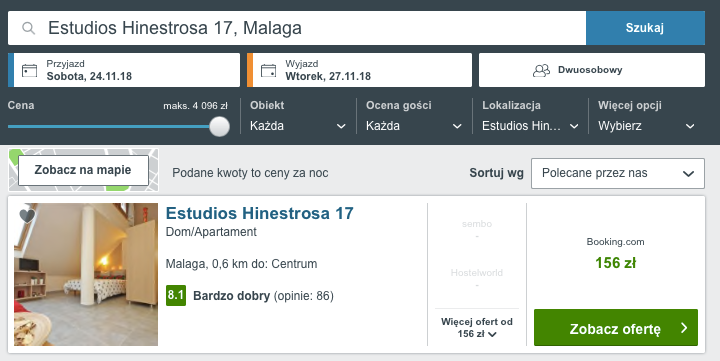Screen dimensions: 720x361
Task: Open the Przyjazd arrival date picker
Action: tap(124, 70)
